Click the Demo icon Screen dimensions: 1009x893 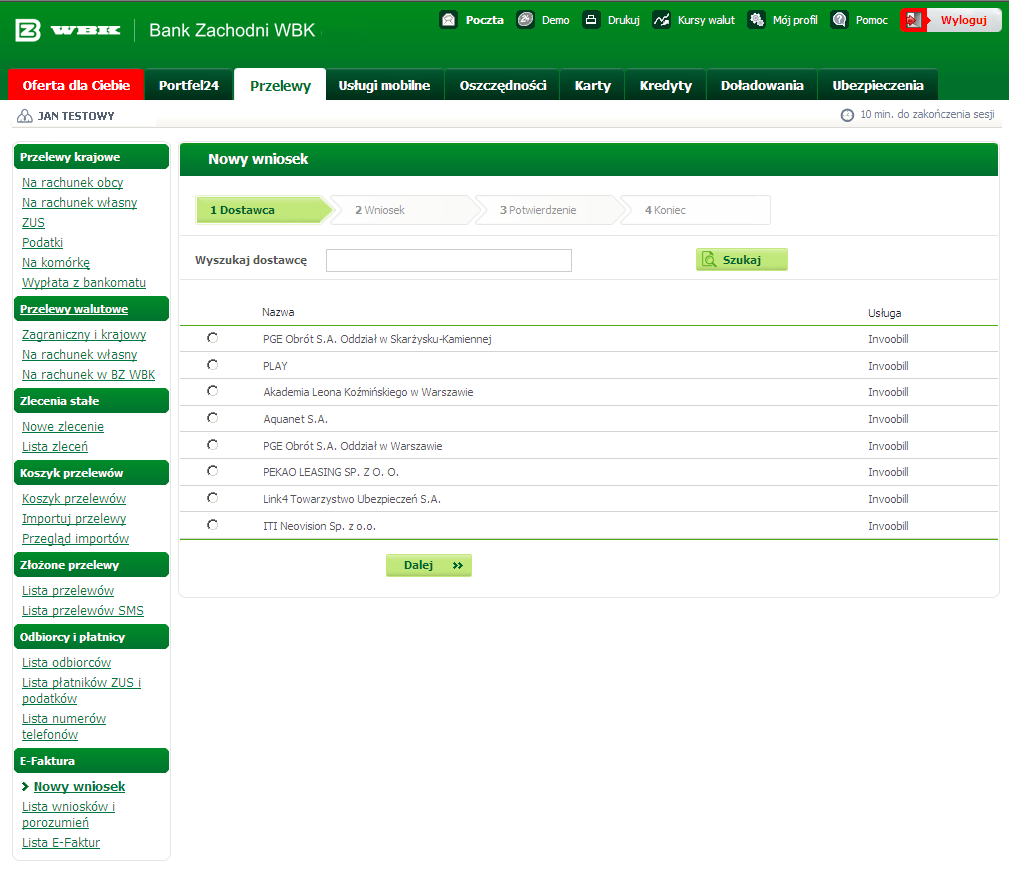pos(525,20)
